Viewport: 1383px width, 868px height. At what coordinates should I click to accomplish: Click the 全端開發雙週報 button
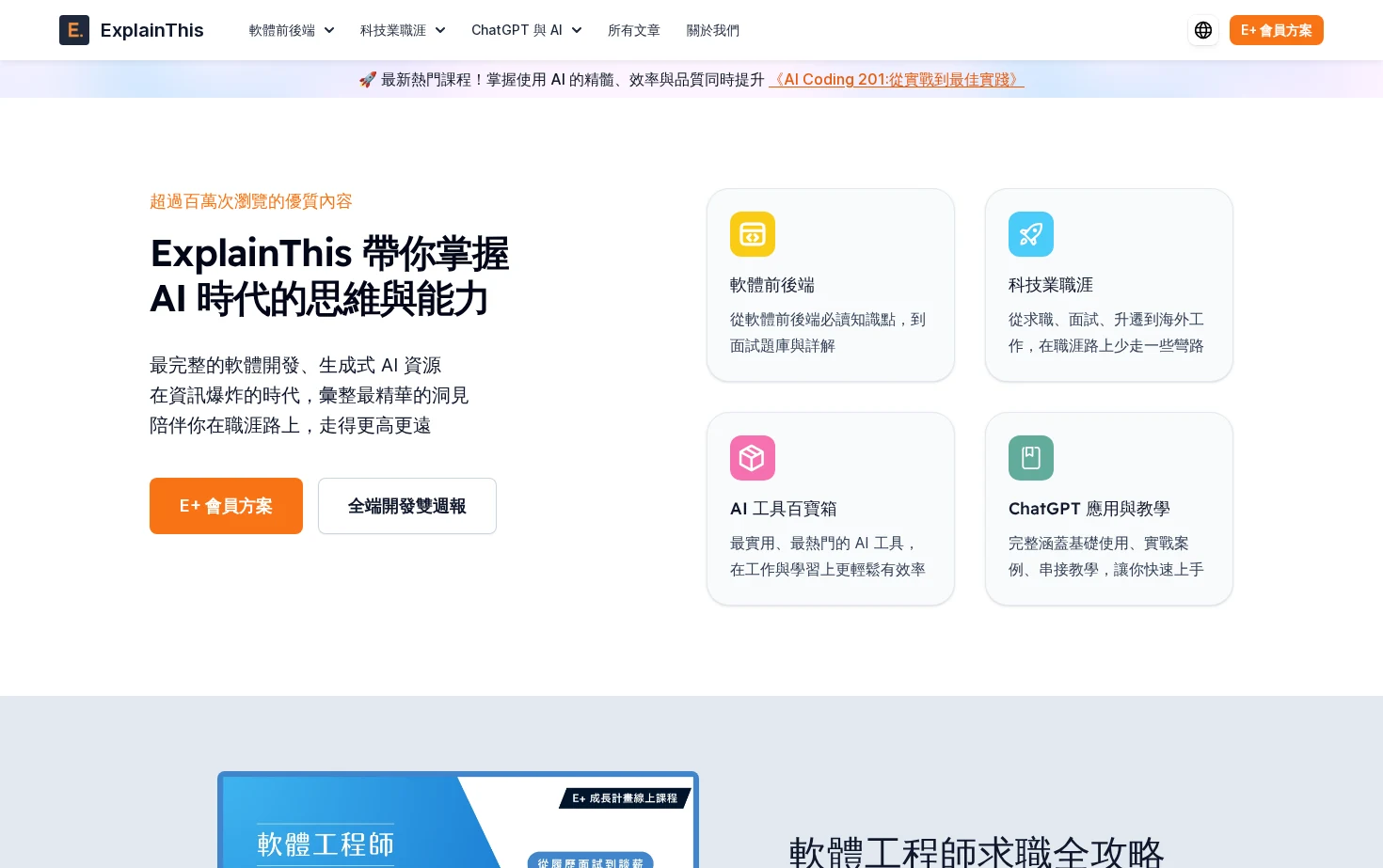point(407,506)
